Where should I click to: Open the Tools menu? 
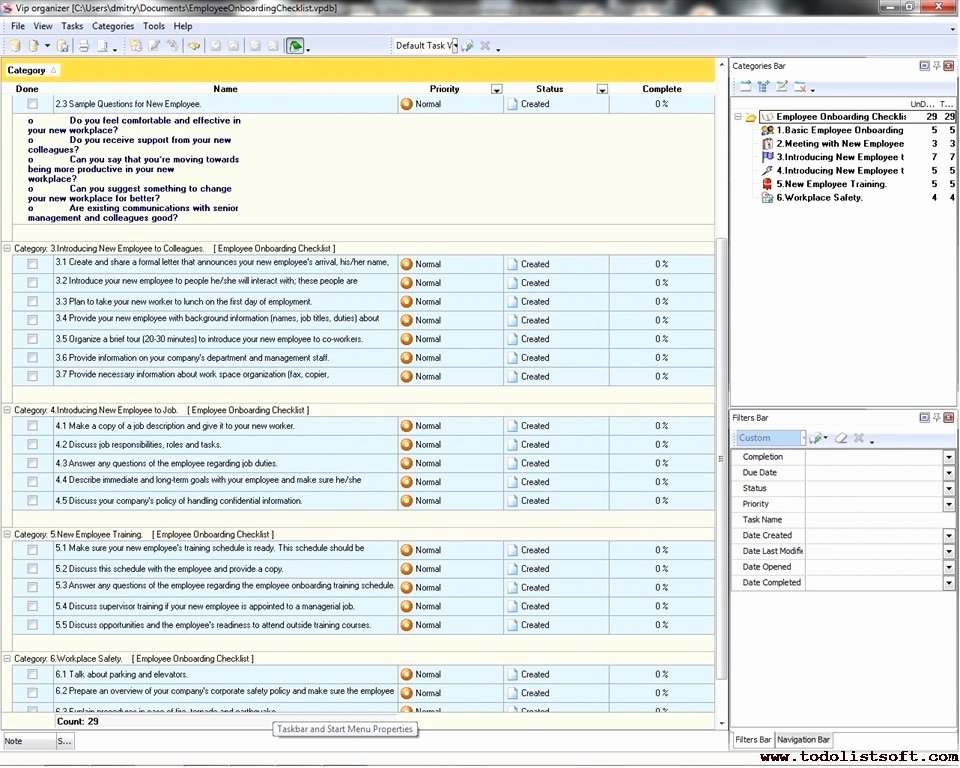(x=154, y=26)
